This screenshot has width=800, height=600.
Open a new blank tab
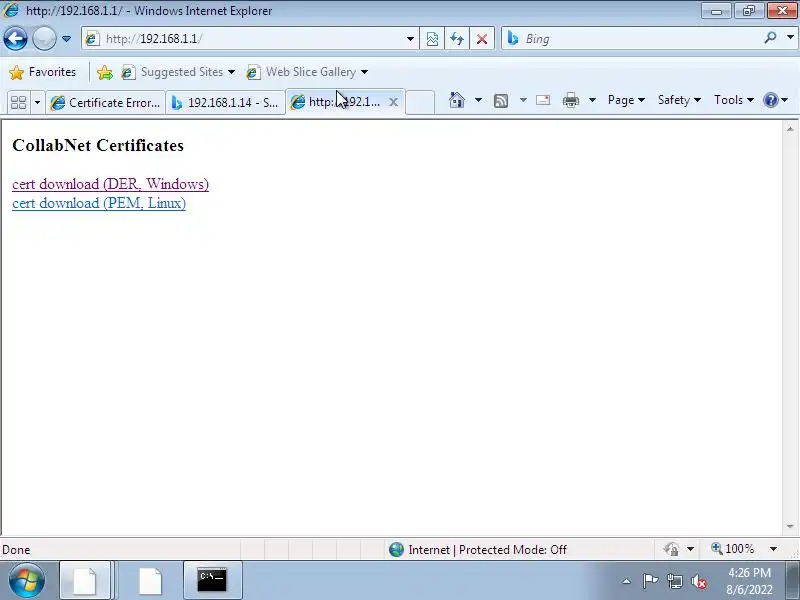[x=420, y=102]
